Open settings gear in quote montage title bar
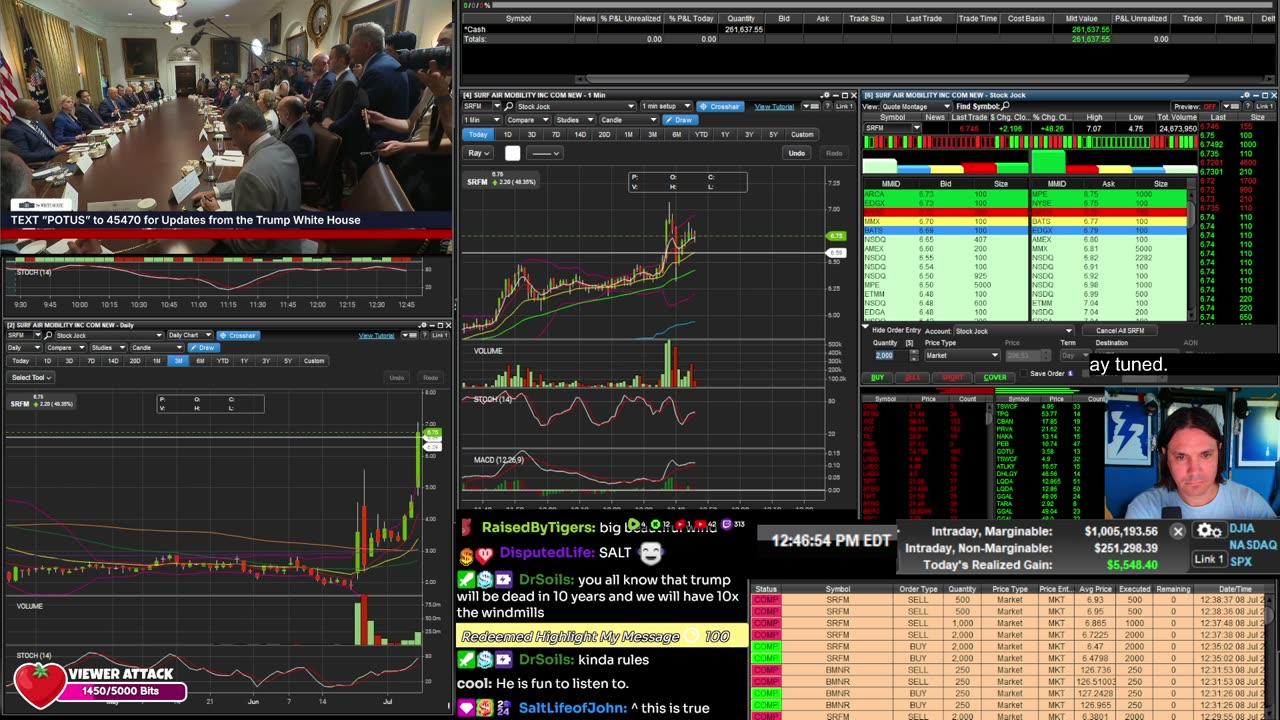The width and height of the screenshot is (1280, 720). click(x=1245, y=95)
